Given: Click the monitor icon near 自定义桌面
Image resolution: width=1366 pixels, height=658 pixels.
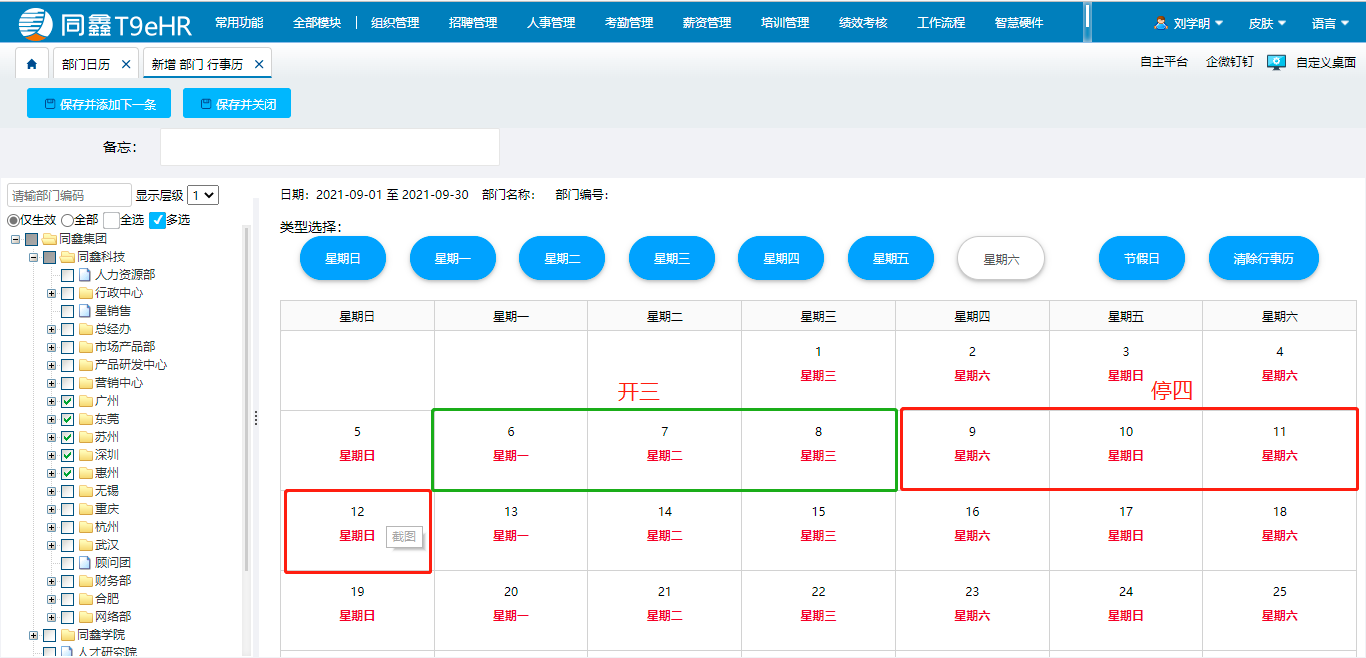Looking at the screenshot, I should pos(1274,61).
